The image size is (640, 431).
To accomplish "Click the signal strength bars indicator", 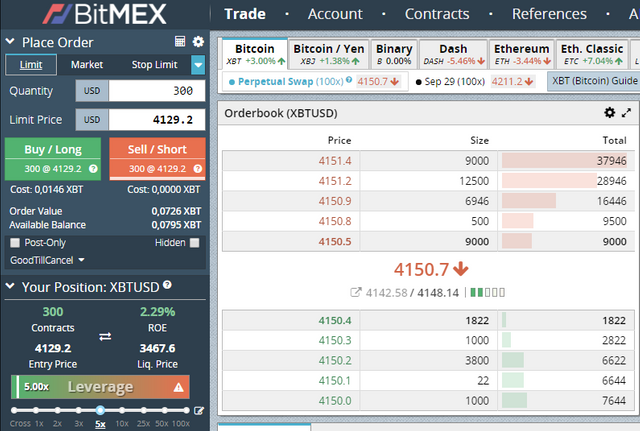I will click(487, 292).
